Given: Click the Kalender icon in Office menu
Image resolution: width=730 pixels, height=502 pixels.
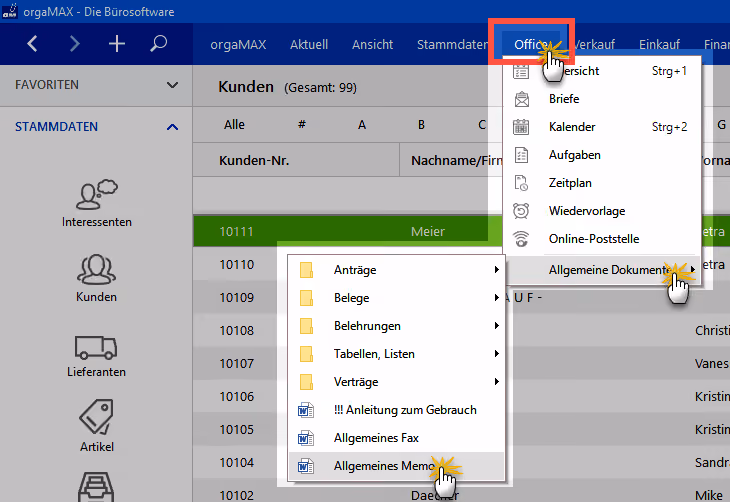Looking at the screenshot, I should click(x=521, y=127).
